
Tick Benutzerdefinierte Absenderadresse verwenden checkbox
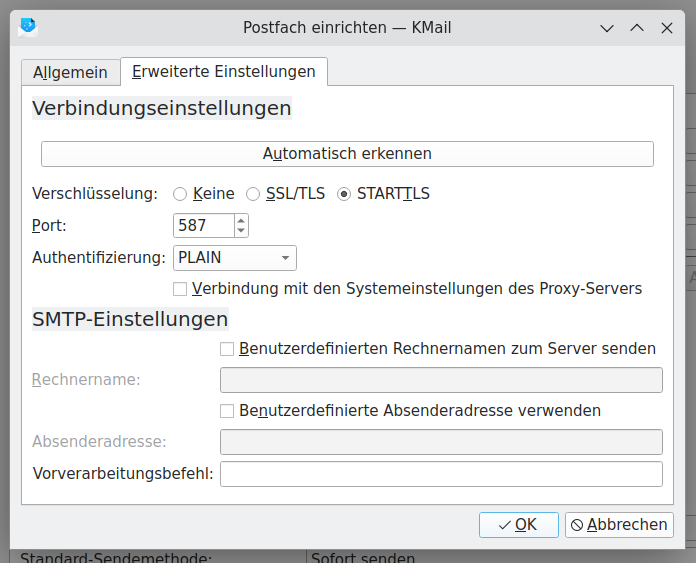(x=227, y=411)
